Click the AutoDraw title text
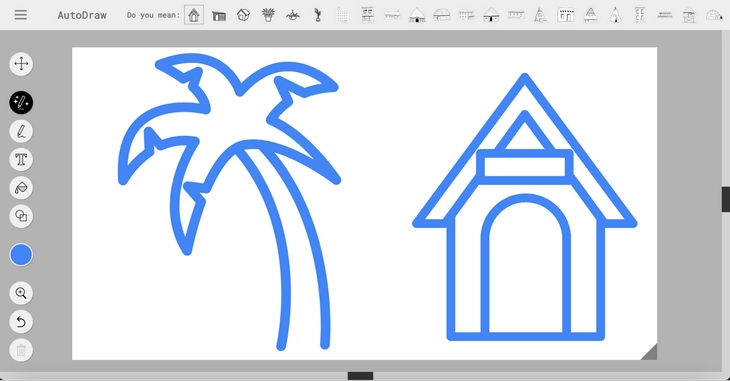Image resolution: width=730 pixels, height=381 pixels. tap(82, 15)
